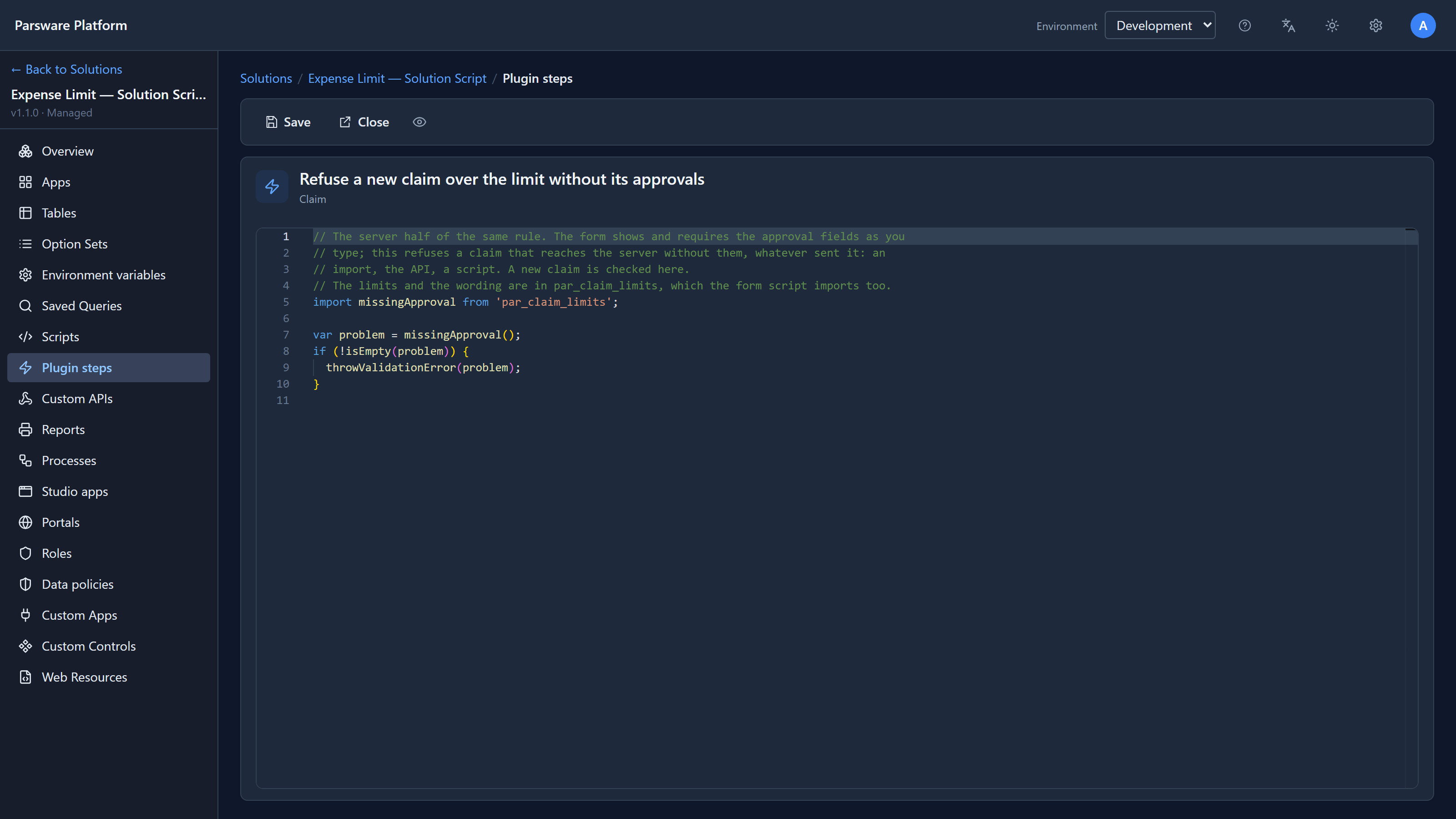Toggle light/dark theme sun icon
Image resolution: width=1456 pixels, height=819 pixels.
1332,25
